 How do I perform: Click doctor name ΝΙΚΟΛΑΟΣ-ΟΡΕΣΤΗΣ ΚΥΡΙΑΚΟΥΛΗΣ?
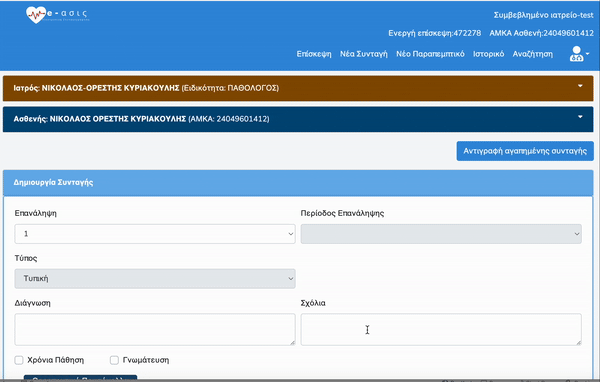pyautogui.click(x=111, y=88)
